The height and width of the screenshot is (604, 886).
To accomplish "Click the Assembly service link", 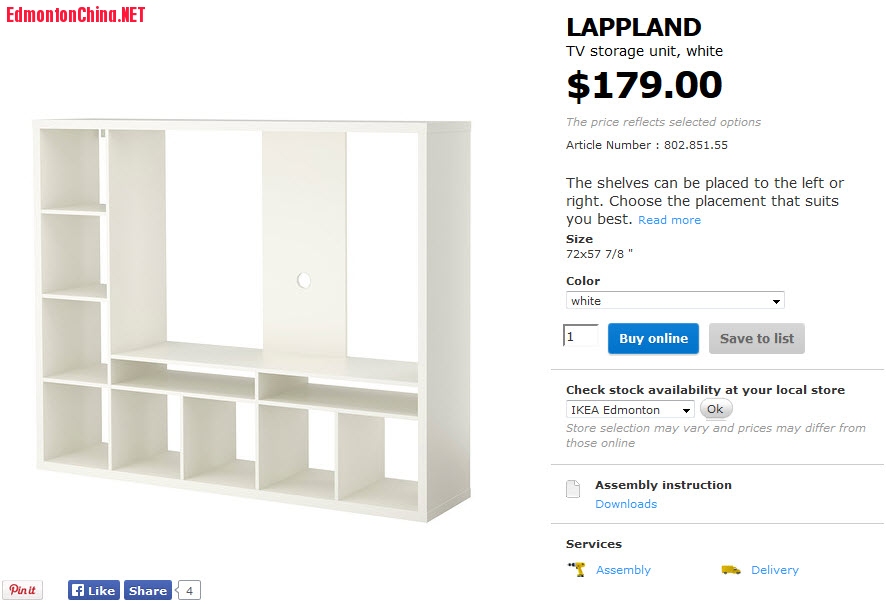I will (623, 570).
